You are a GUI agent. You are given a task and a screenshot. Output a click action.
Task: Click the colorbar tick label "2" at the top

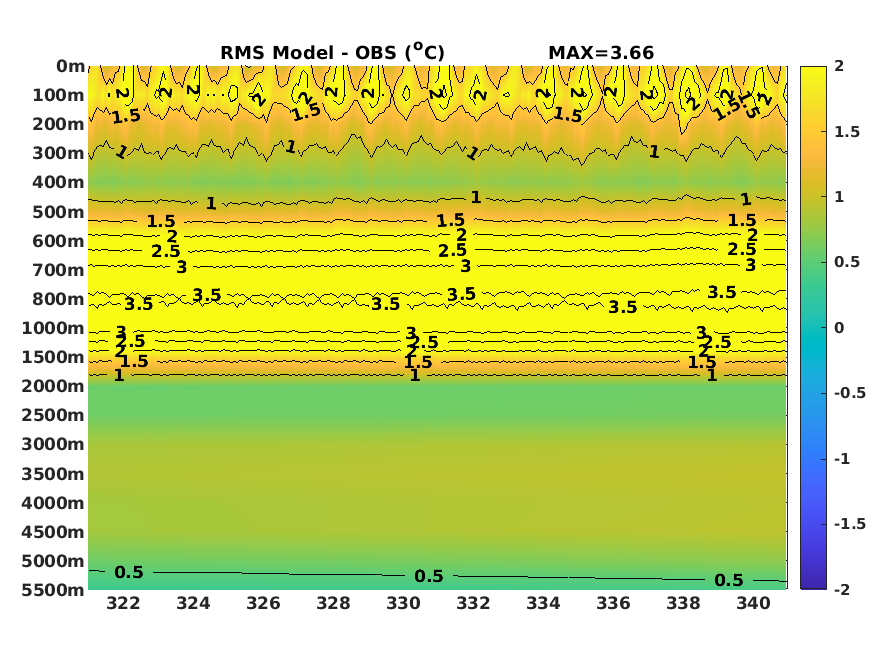click(x=839, y=66)
